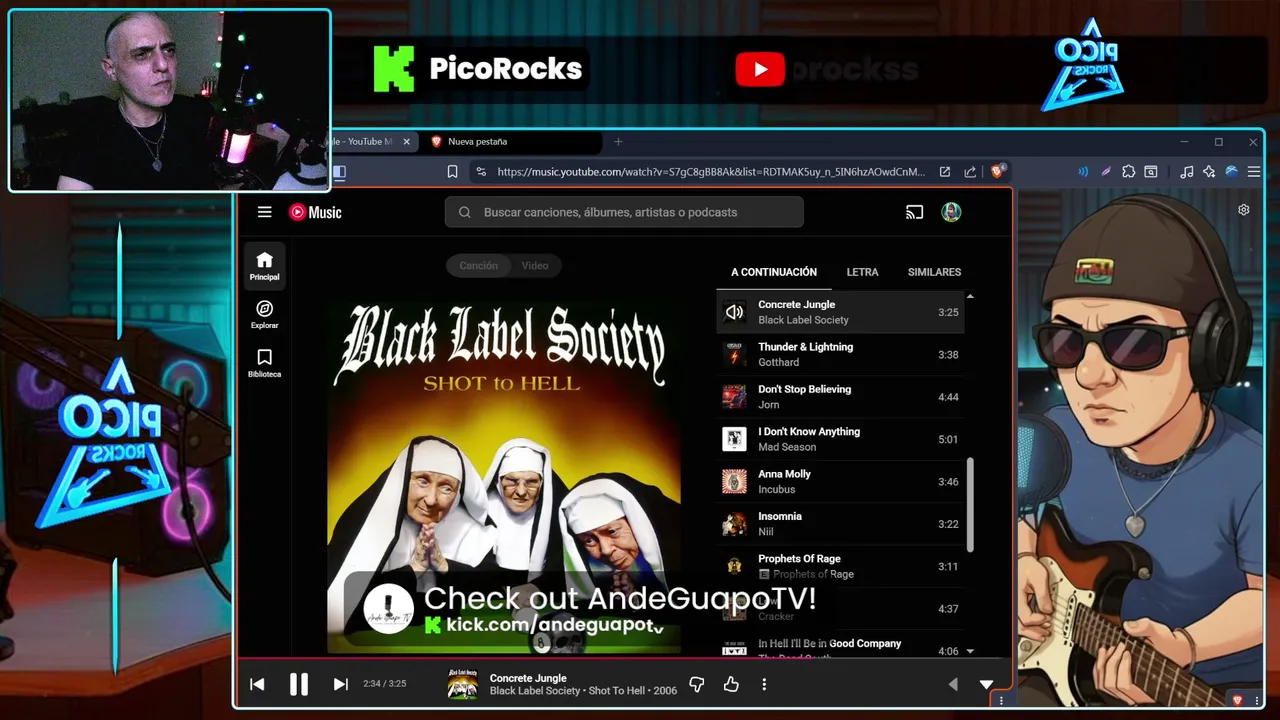This screenshot has width=1280, height=720.
Task: Click the Concrete Jungle speaker icon in queue
Action: [x=734, y=312]
